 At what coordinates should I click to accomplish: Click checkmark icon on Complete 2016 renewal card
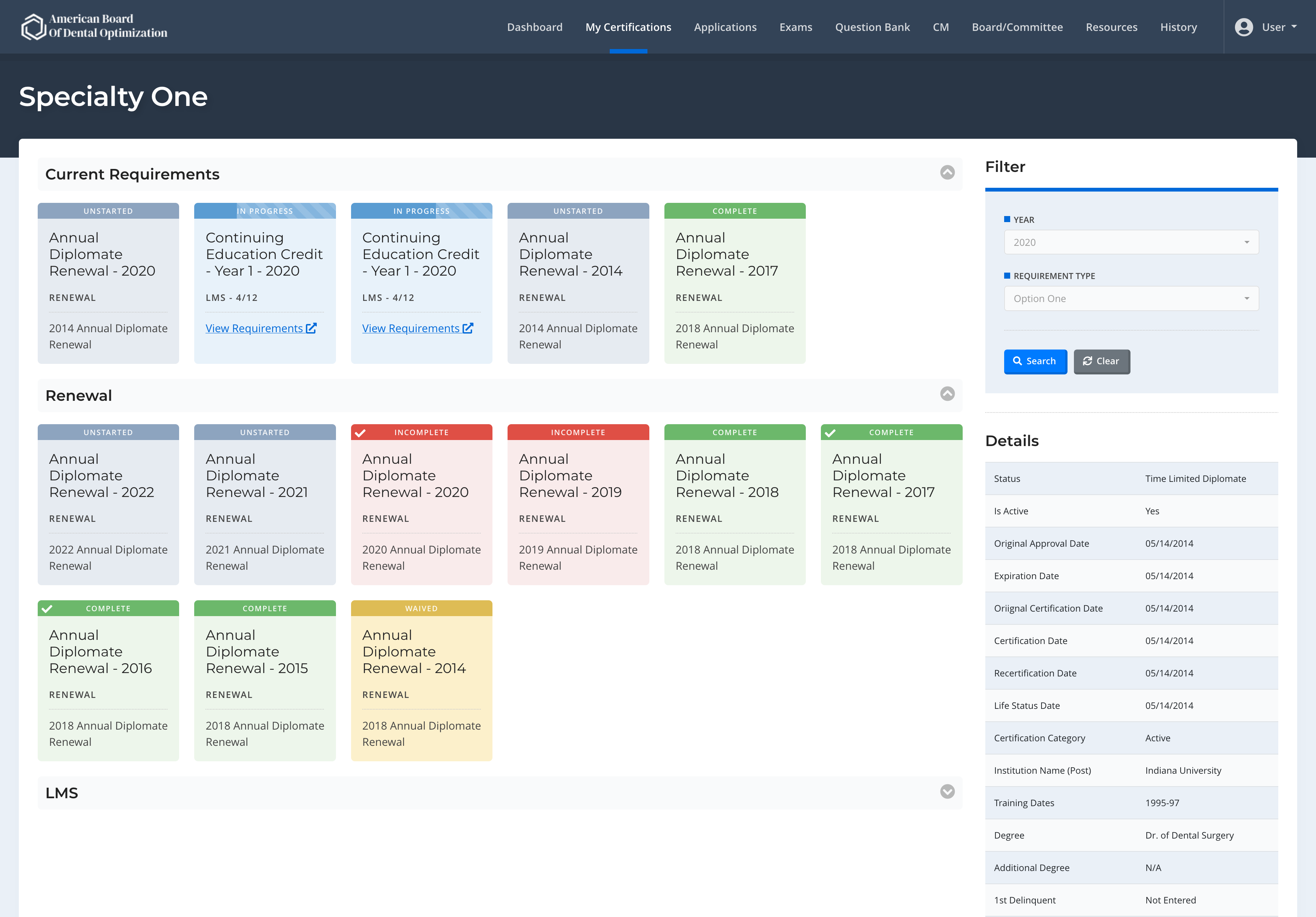coord(47,609)
